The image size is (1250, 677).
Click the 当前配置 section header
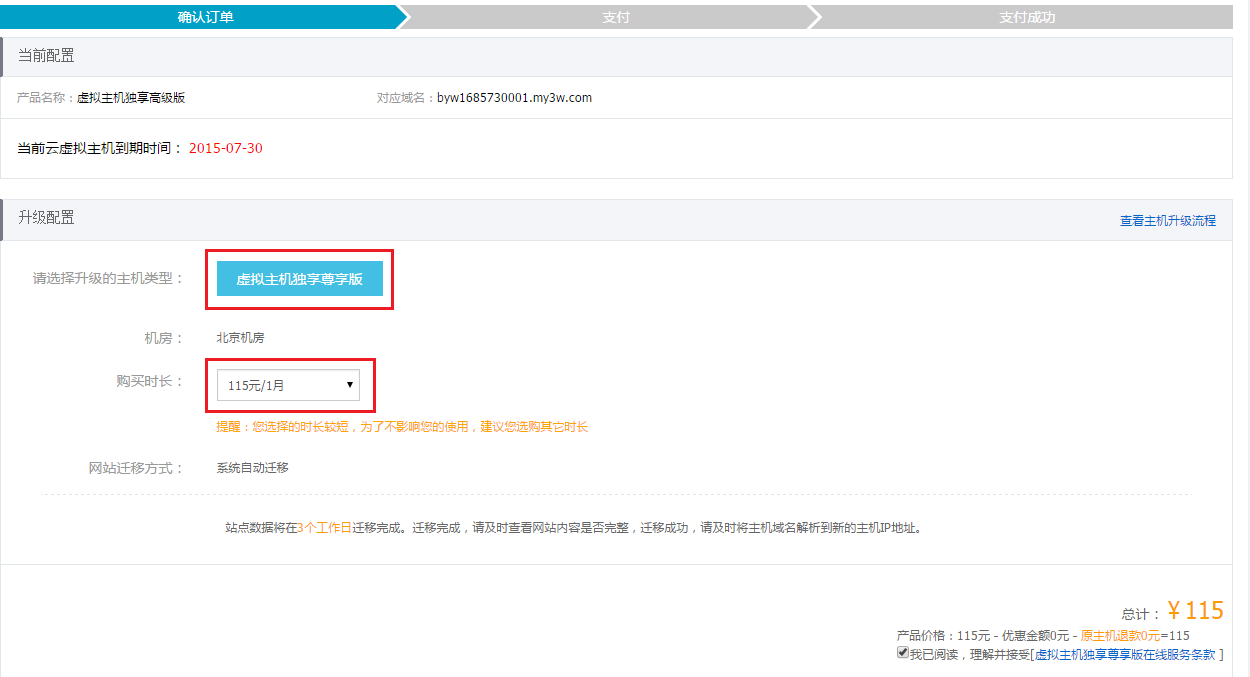coord(46,56)
